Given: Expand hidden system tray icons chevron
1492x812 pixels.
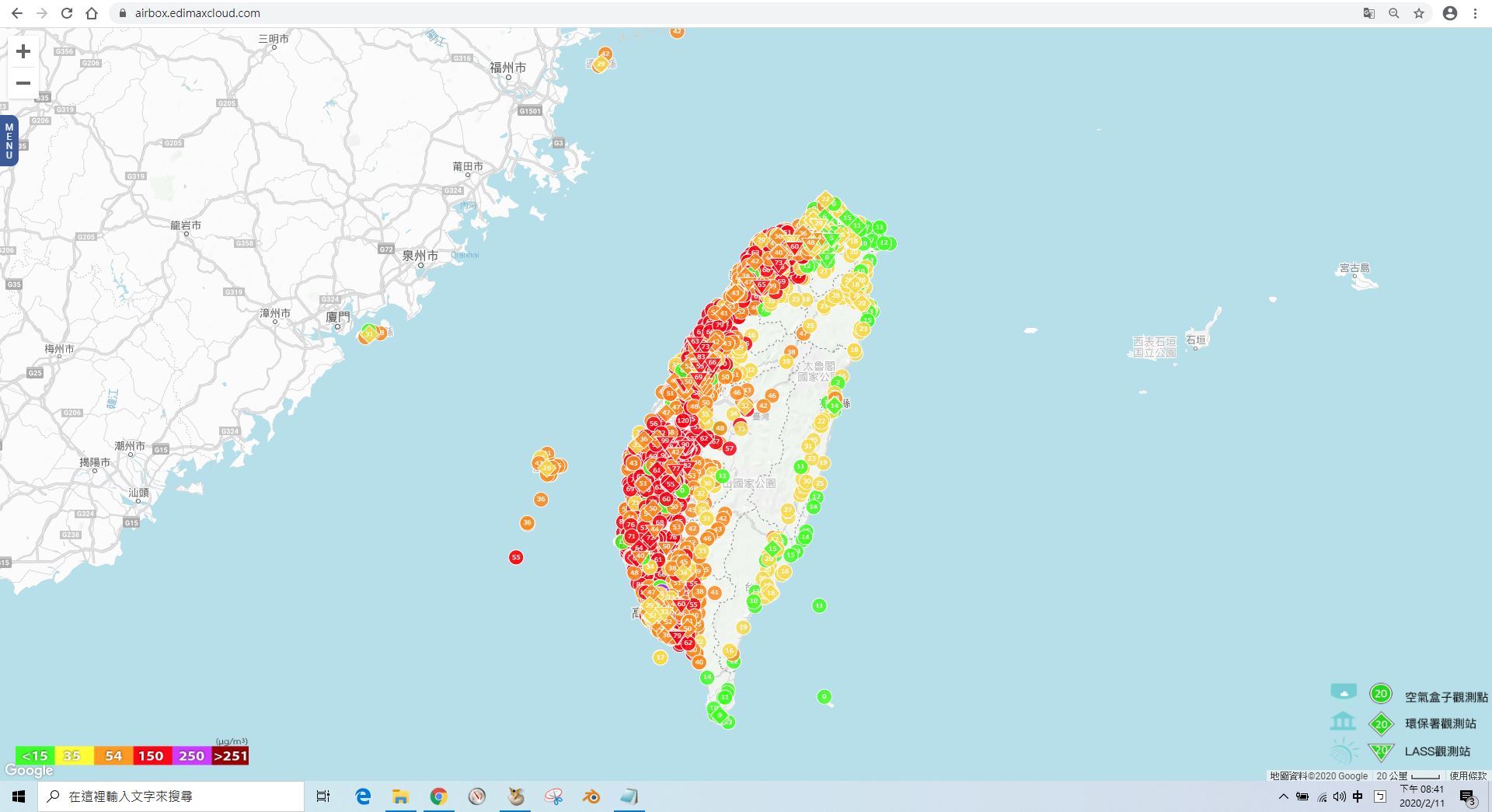Looking at the screenshot, I should point(1283,796).
